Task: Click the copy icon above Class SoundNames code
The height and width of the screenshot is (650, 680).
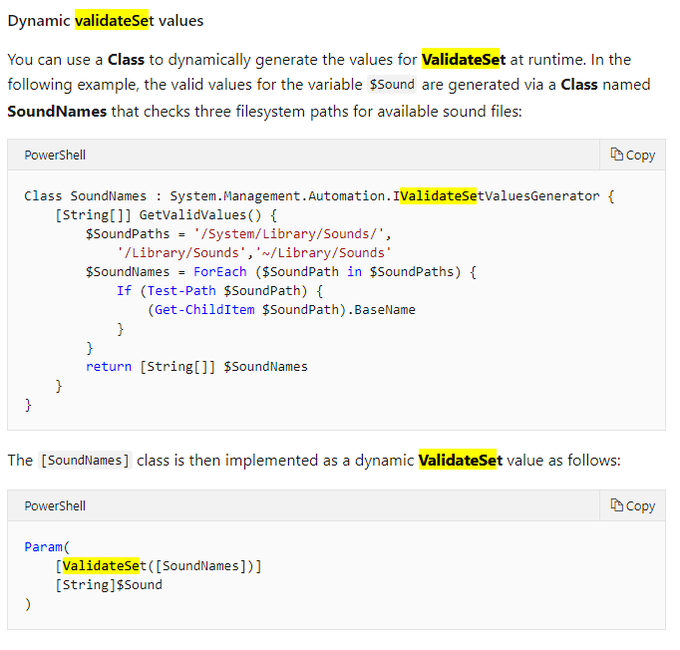Action: [x=617, y=155]
